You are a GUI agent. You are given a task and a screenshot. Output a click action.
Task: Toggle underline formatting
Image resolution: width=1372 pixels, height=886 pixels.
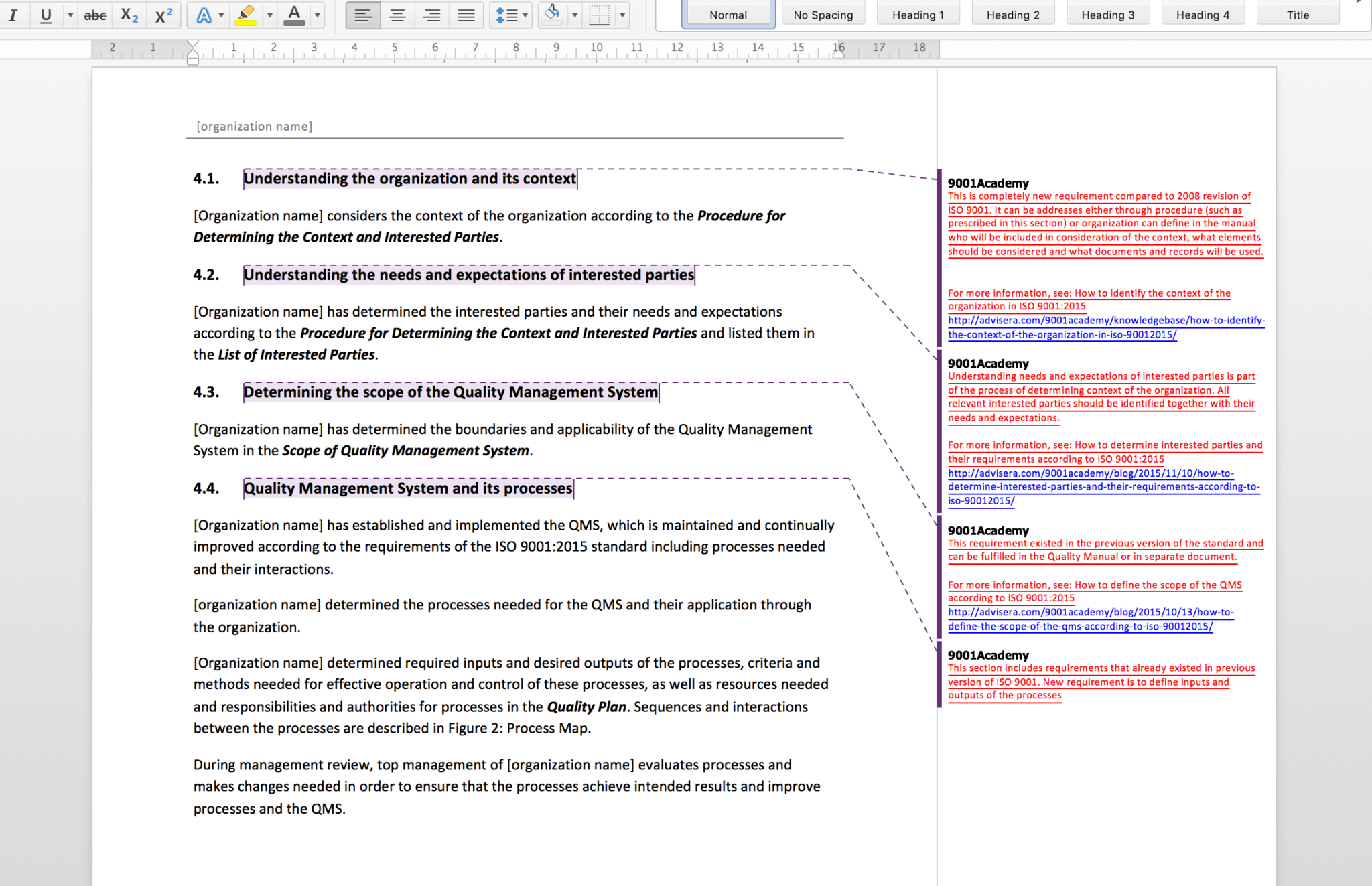[46, 15]
